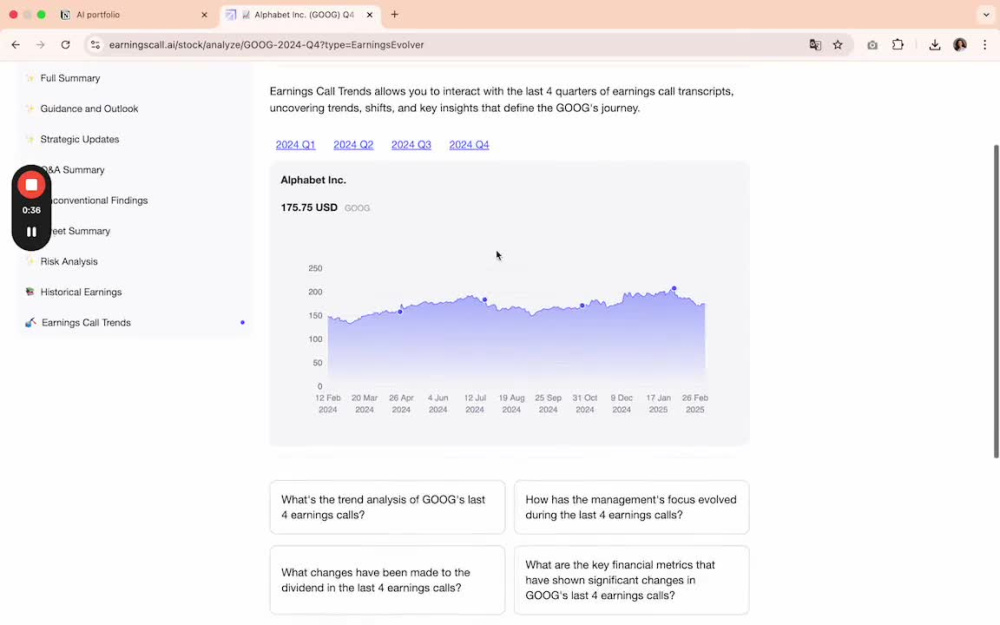Click the Alphabet Inc. chart title

point(313,180)
